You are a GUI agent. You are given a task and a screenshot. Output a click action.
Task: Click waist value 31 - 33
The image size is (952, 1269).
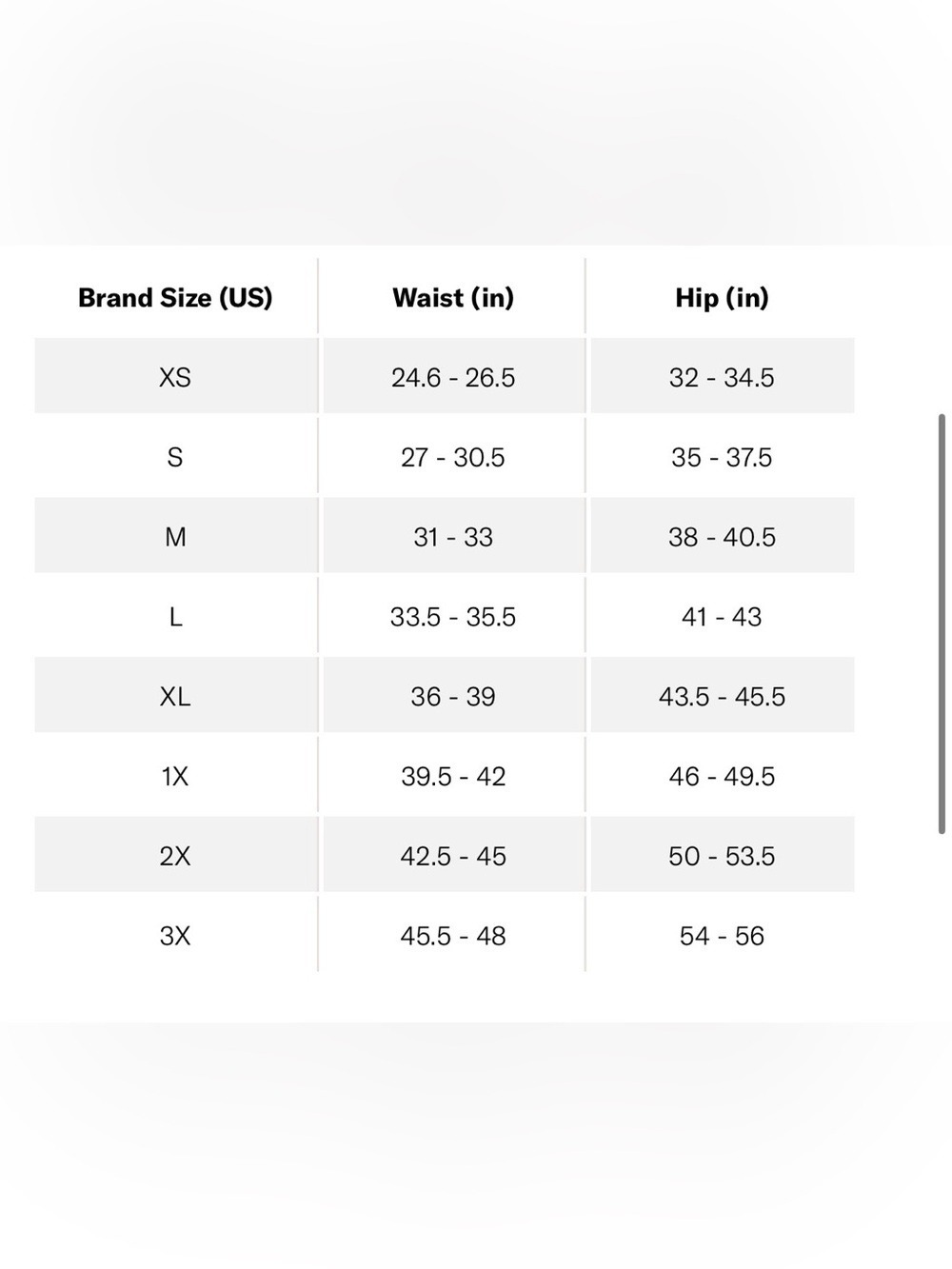coord(453,538)
